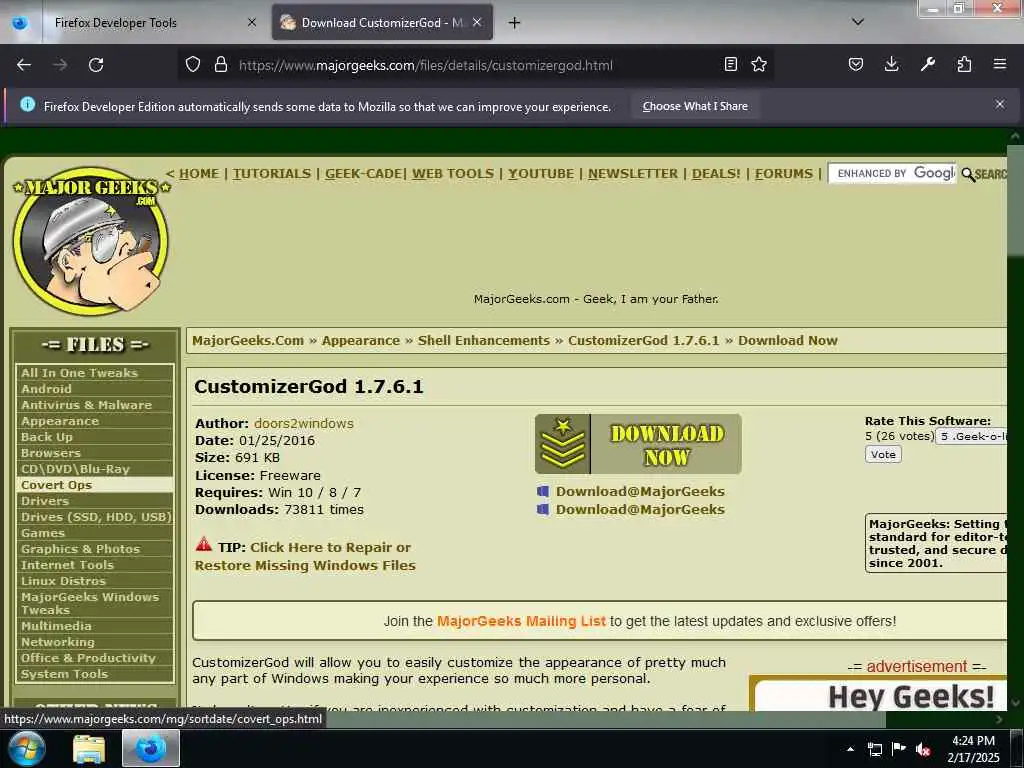Image resolution: width=1024 pixels, height=768 pixels.
Task: List all tabs dropdown arrow
Action: click(x=858, y=22)
